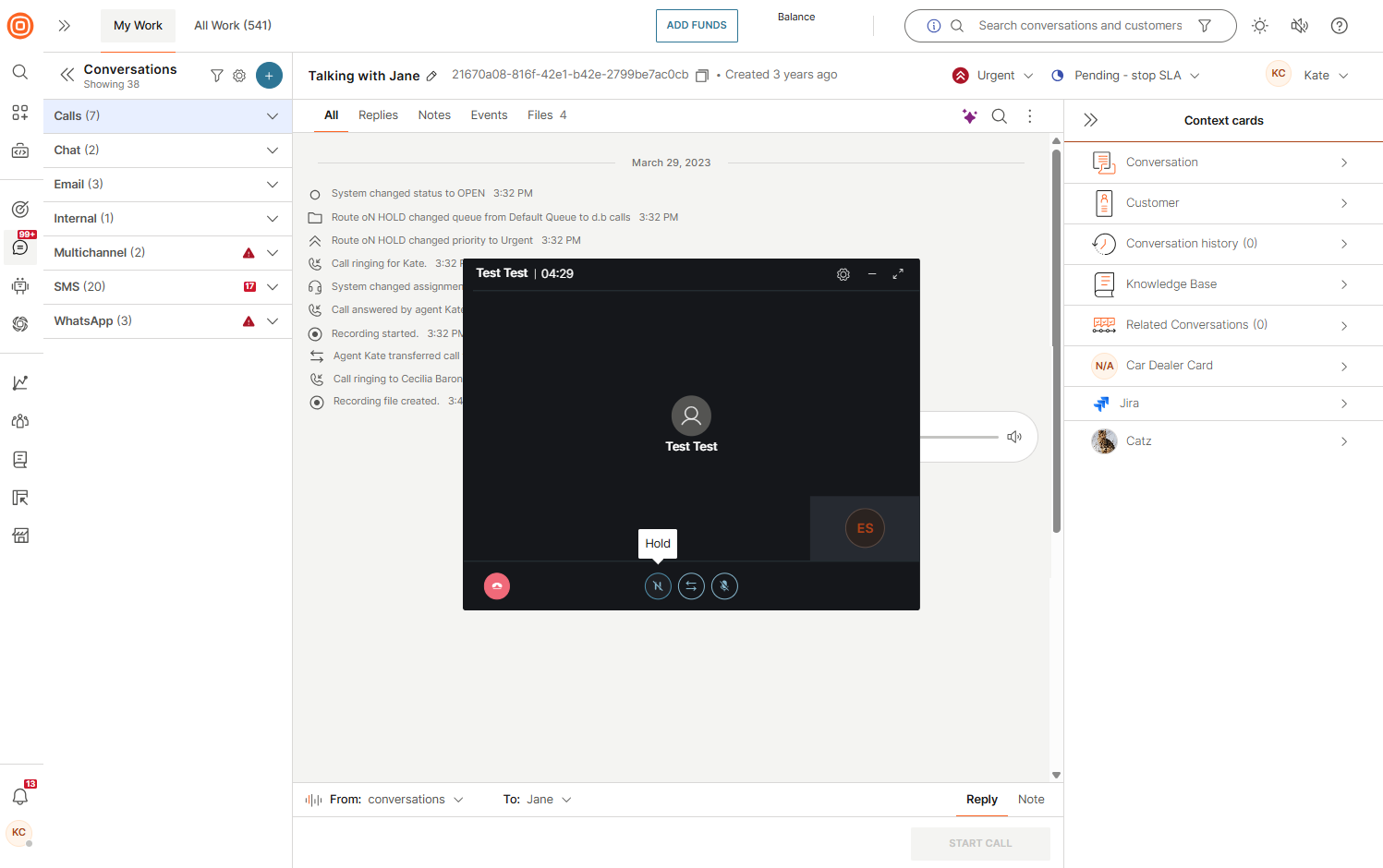Open notifications bell
The image size is (1383, 868).
tap(20, 796)
